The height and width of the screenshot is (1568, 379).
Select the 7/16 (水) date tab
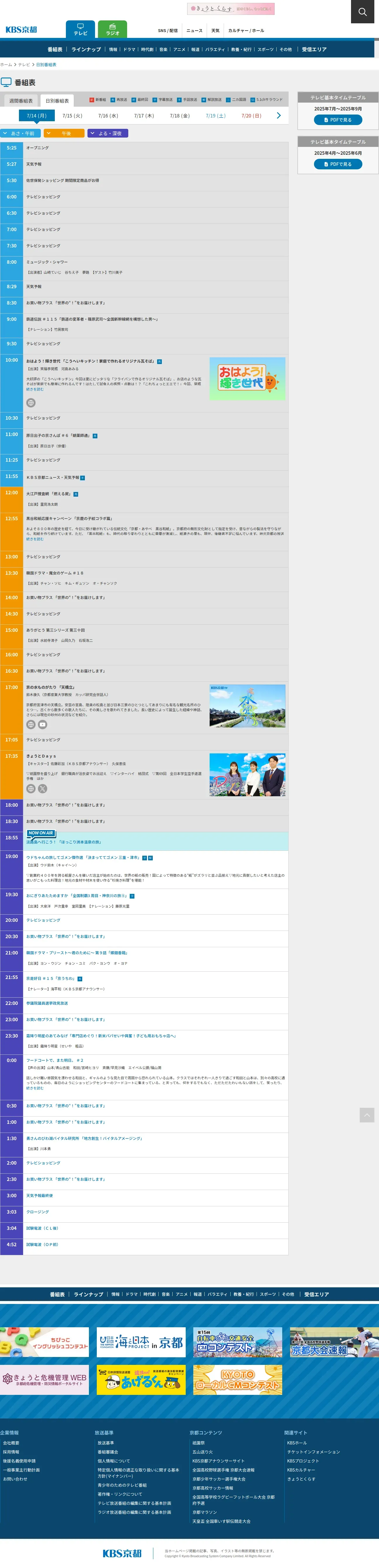click(x=108, y=116)
